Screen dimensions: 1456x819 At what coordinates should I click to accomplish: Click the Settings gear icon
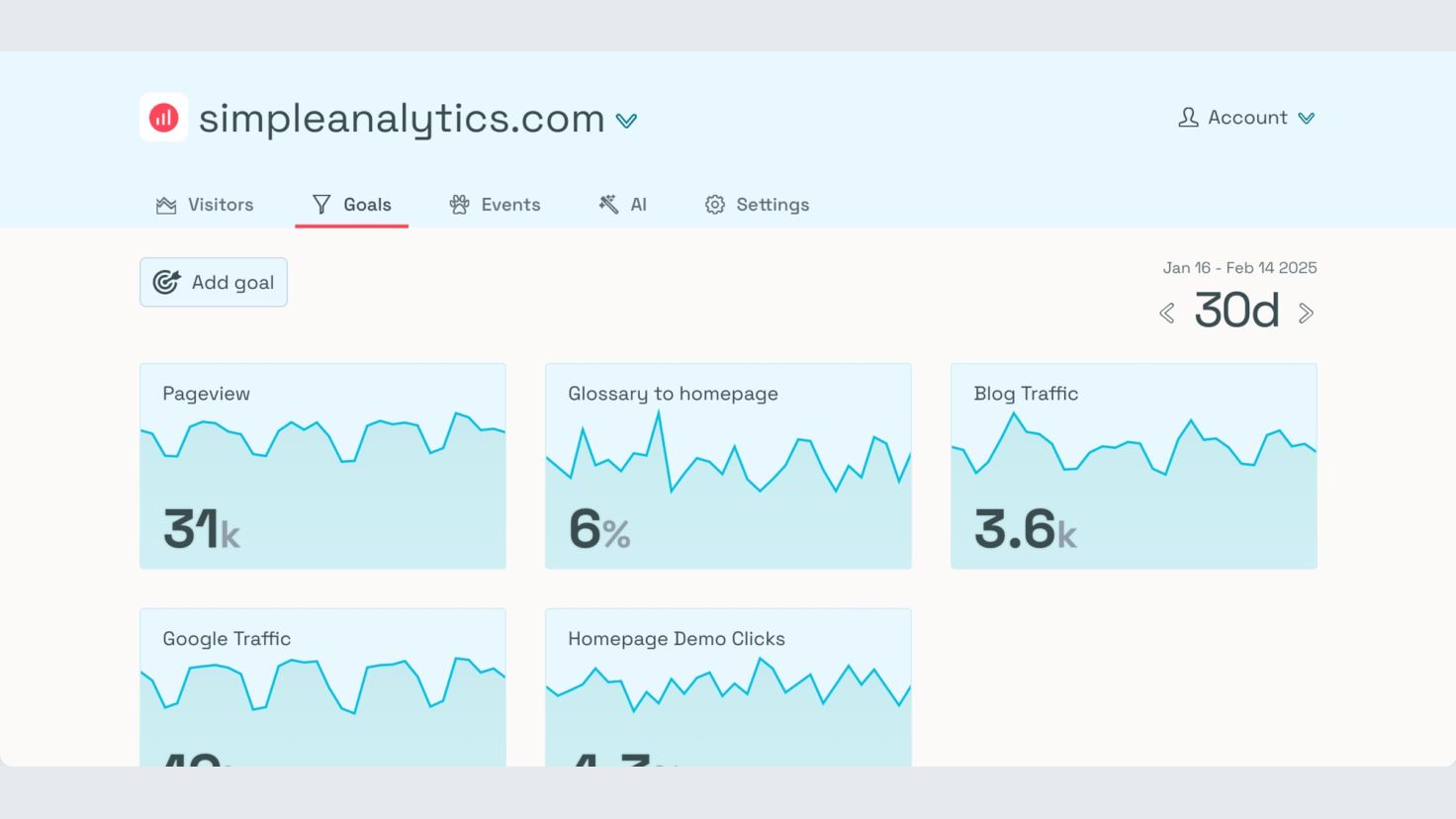(715, 205)
